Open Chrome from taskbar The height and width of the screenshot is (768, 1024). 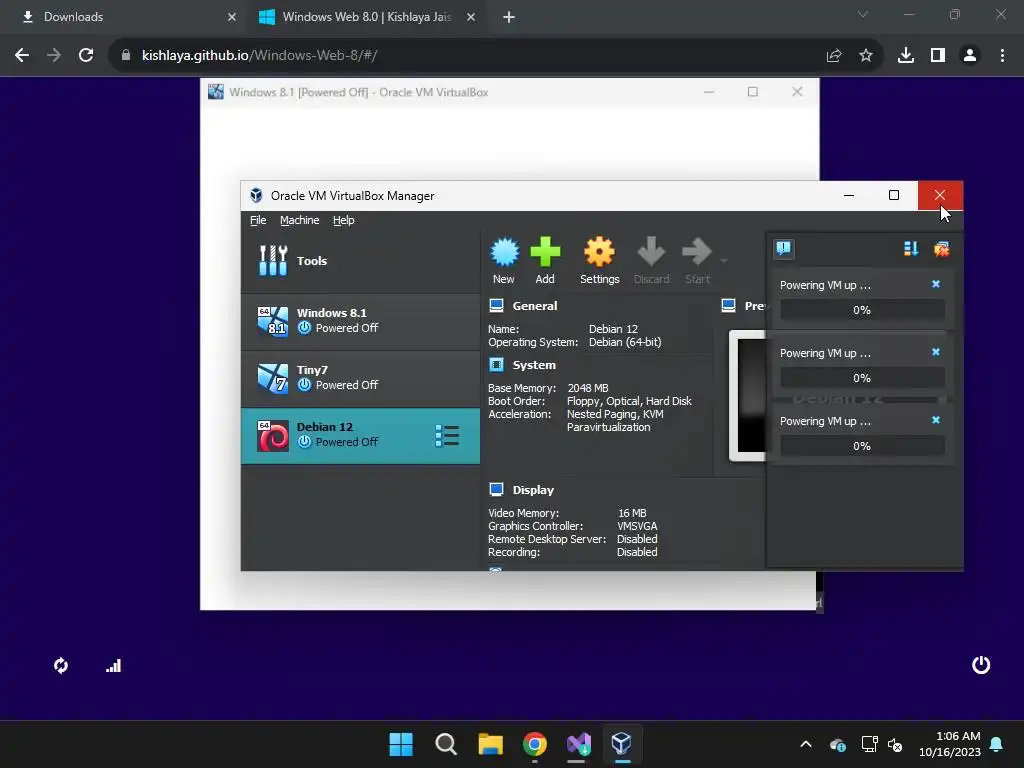pyautogui.click(x=535, y=744)
